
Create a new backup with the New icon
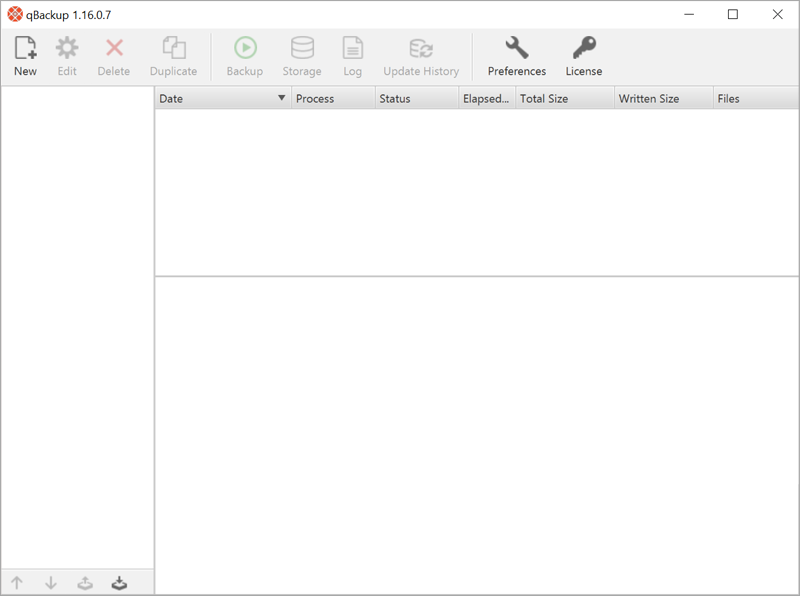point(26,48)
